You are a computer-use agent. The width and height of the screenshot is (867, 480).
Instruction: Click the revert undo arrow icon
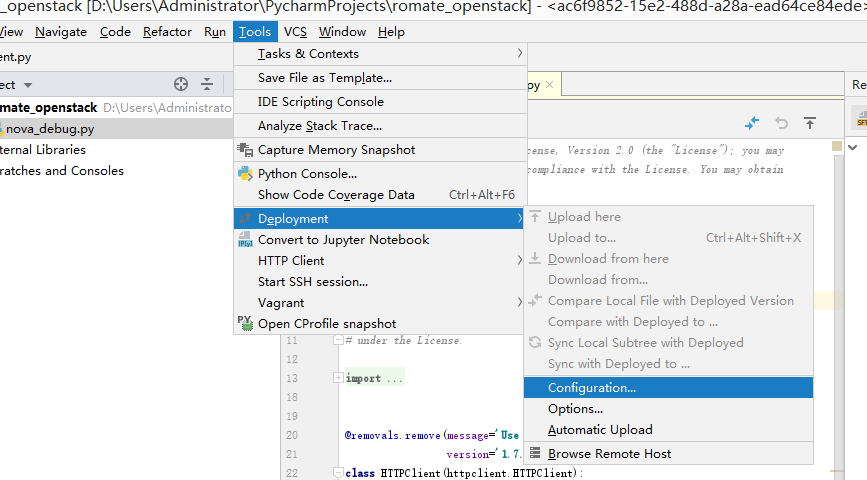coord(781,123)
